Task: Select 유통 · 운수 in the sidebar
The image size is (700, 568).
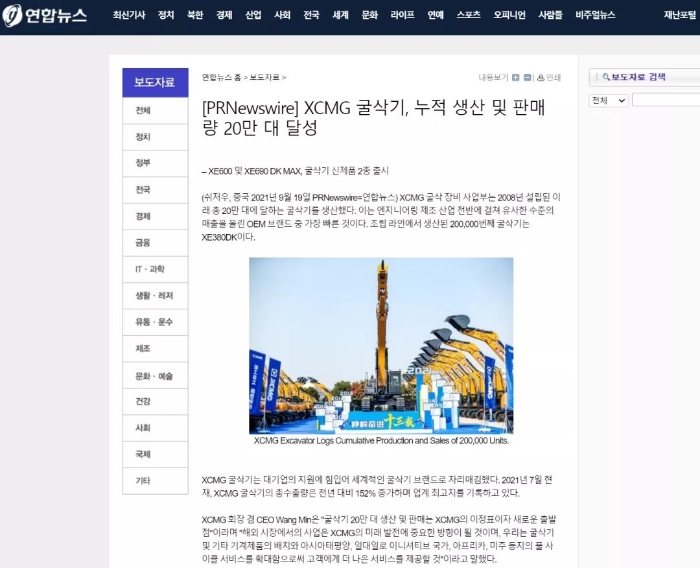Action: (x=155, y=322)
